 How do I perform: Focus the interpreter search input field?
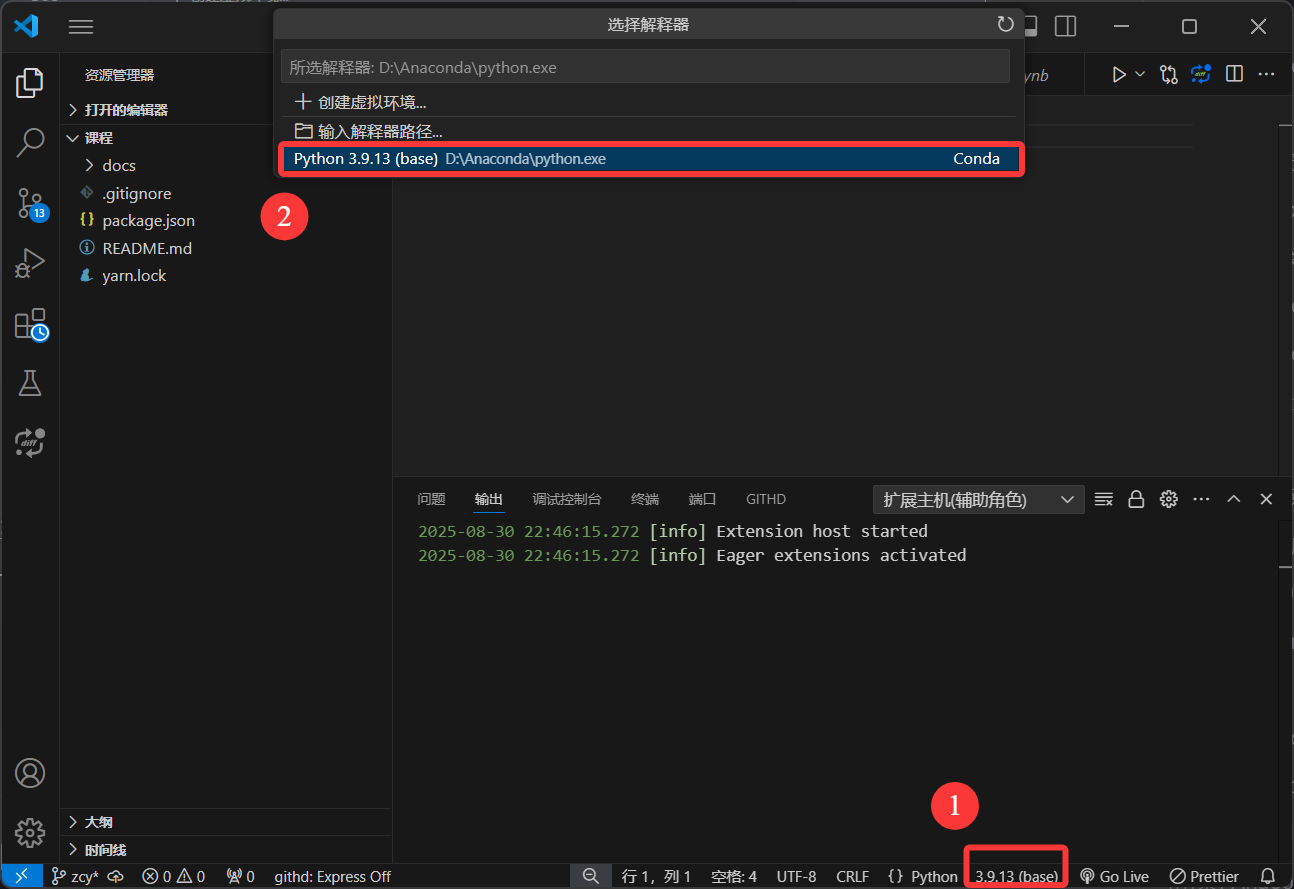(645, 67)
